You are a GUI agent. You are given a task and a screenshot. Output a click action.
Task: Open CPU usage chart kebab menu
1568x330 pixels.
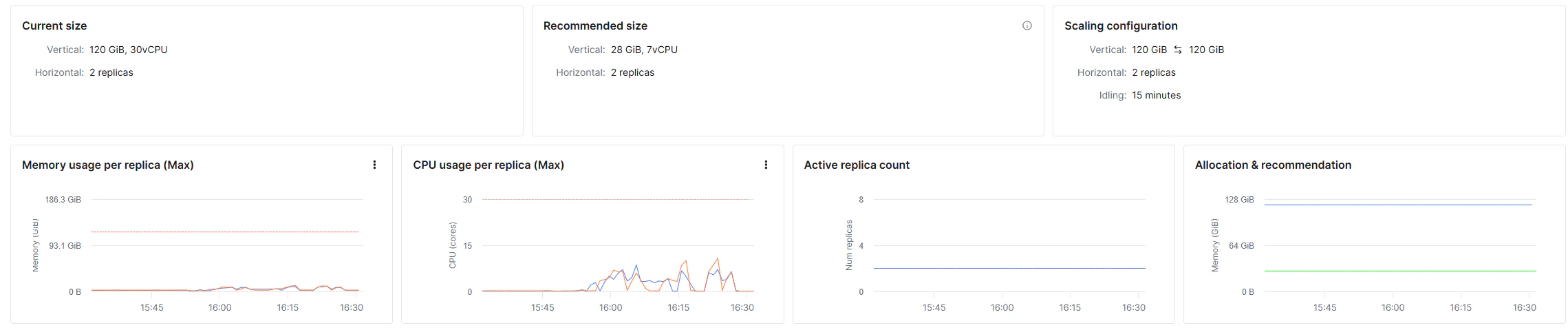coord(766,165)
